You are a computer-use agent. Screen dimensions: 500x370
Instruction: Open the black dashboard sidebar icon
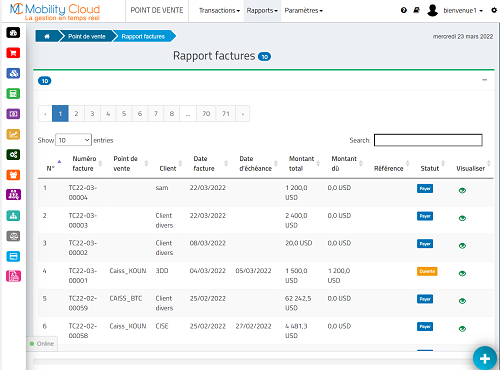[x=13, y=33]
